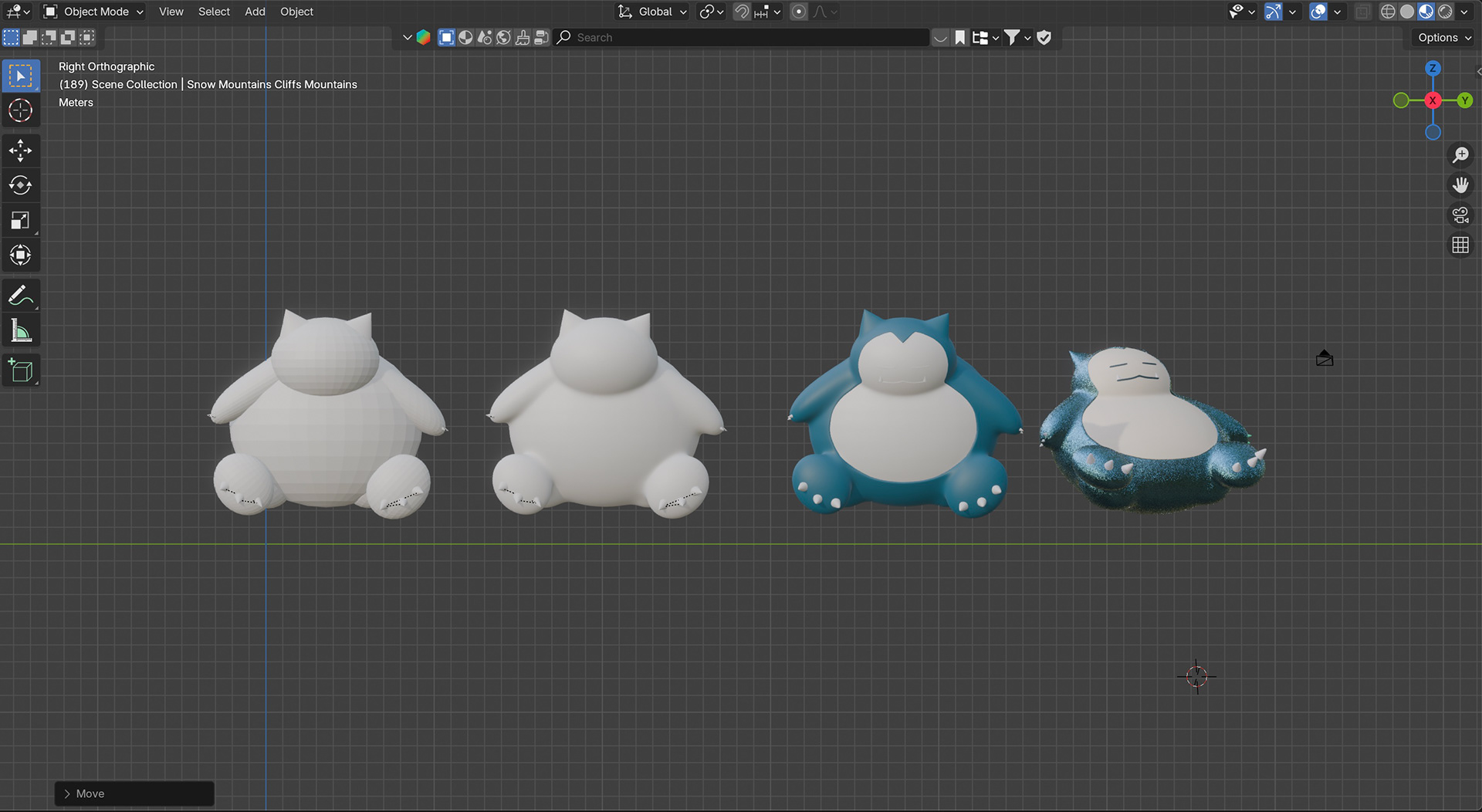Toggle viewport overlays

[1318, 12]
